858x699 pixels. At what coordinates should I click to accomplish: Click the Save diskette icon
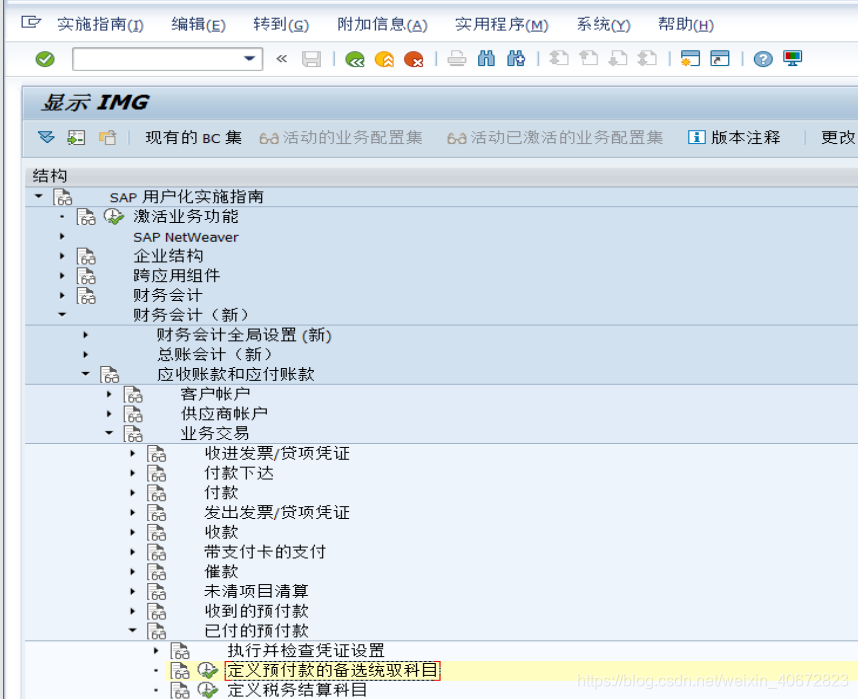click(311, 59)
